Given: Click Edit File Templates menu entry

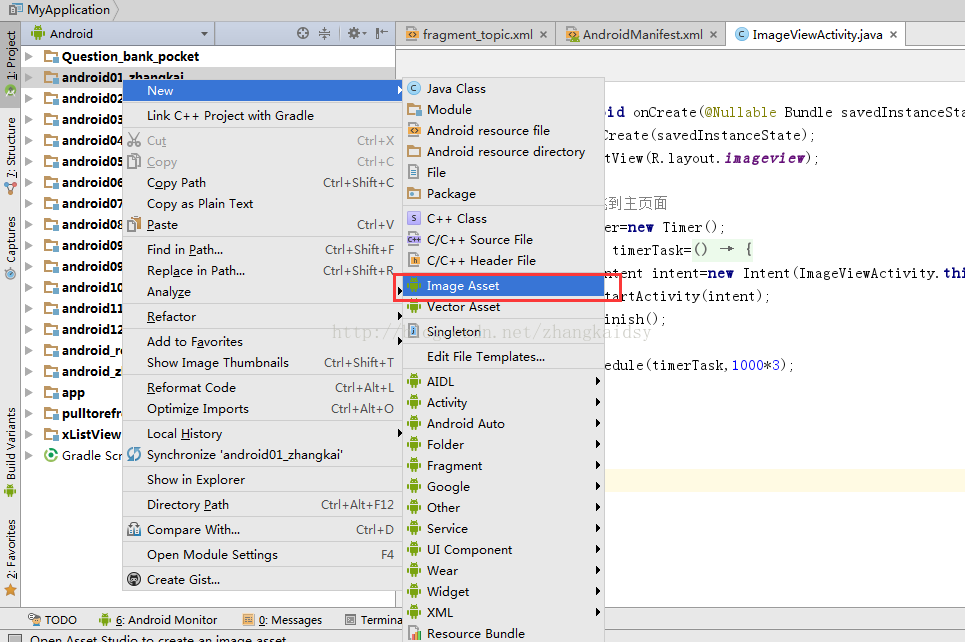Looking at the screenshot, I should click(x=504, y=357).
